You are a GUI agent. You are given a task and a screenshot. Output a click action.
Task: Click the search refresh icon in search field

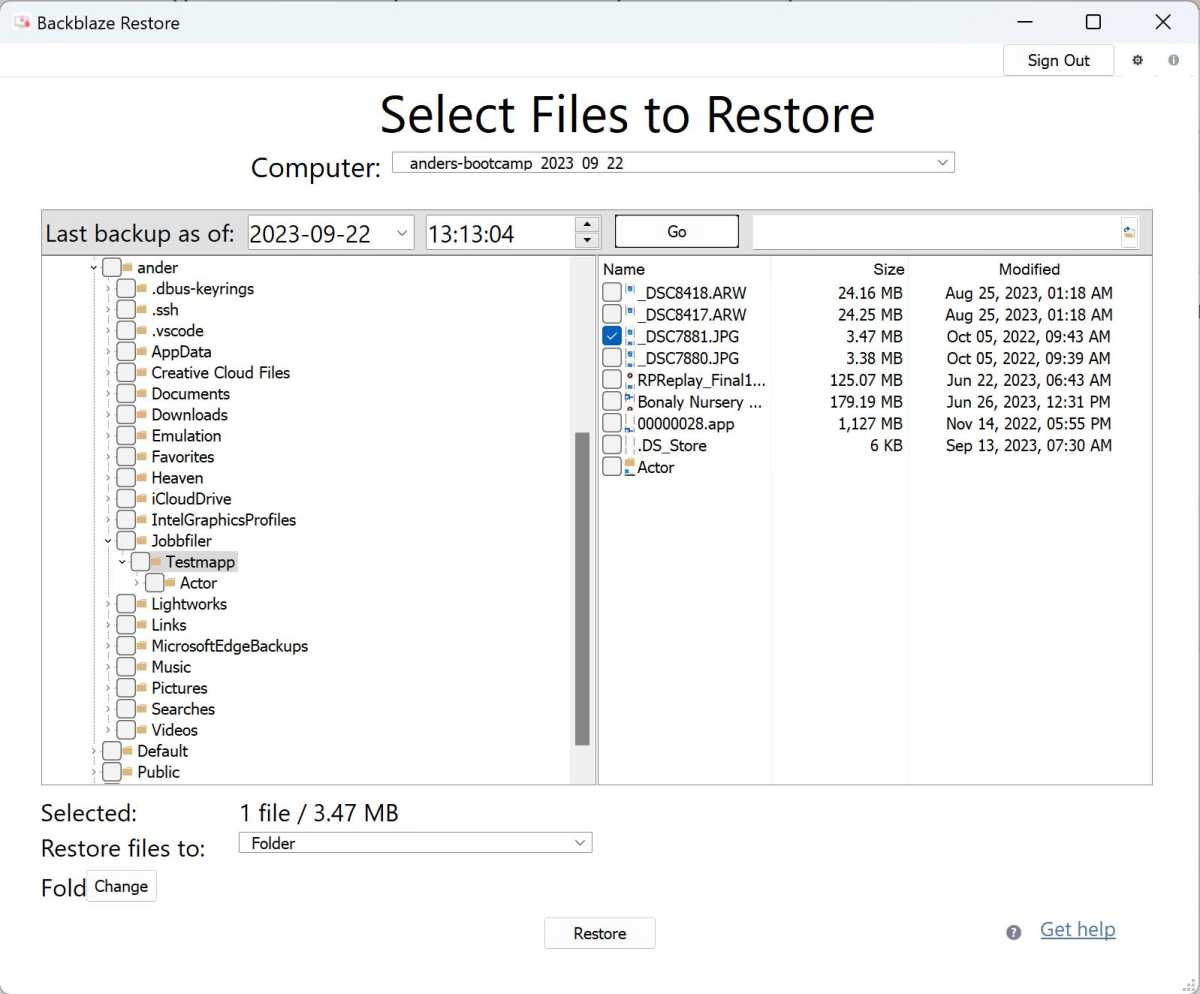click(x=1128, y=233)
